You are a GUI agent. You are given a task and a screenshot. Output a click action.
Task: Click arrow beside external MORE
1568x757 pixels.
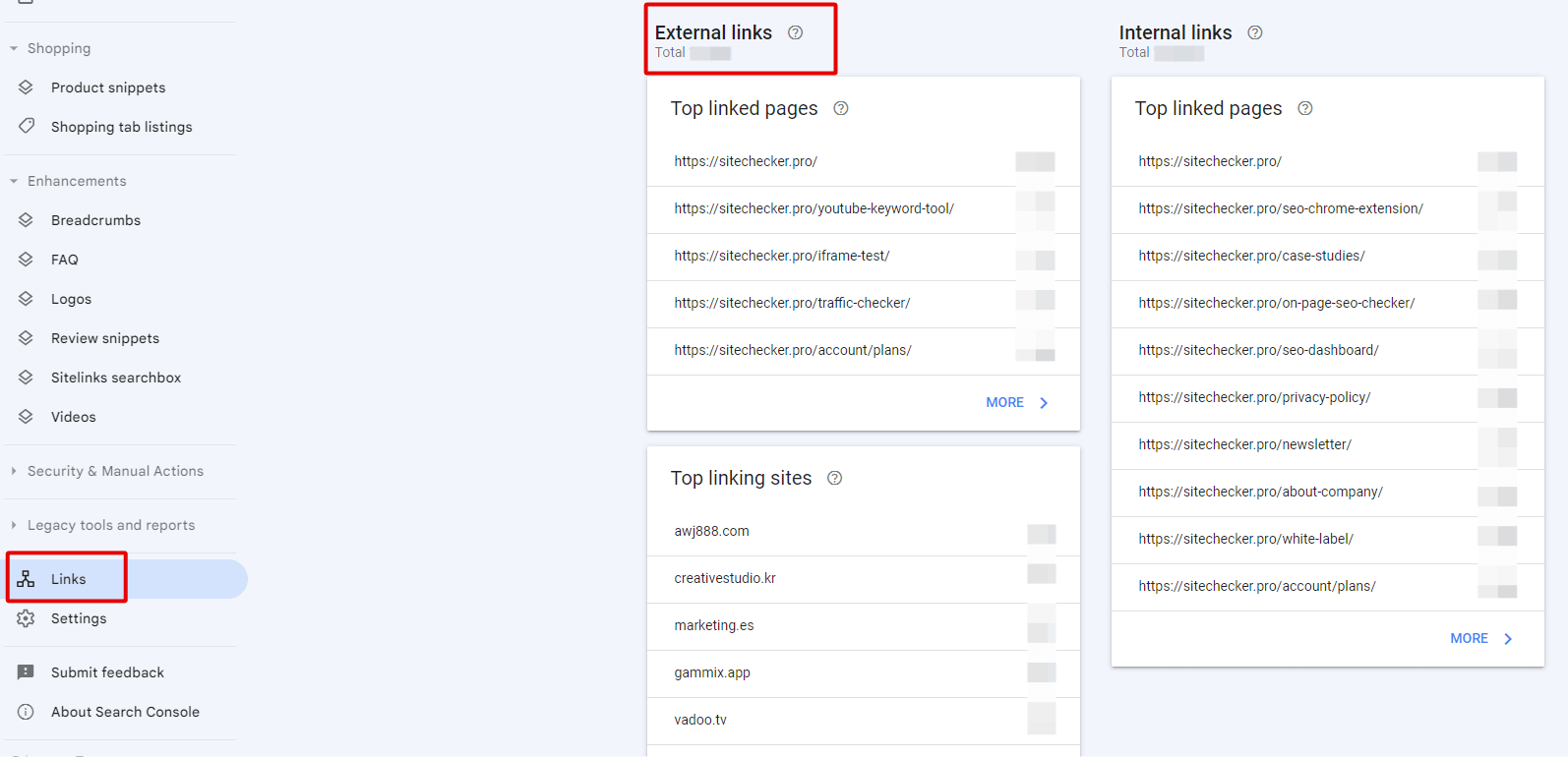pos(1044,403)
